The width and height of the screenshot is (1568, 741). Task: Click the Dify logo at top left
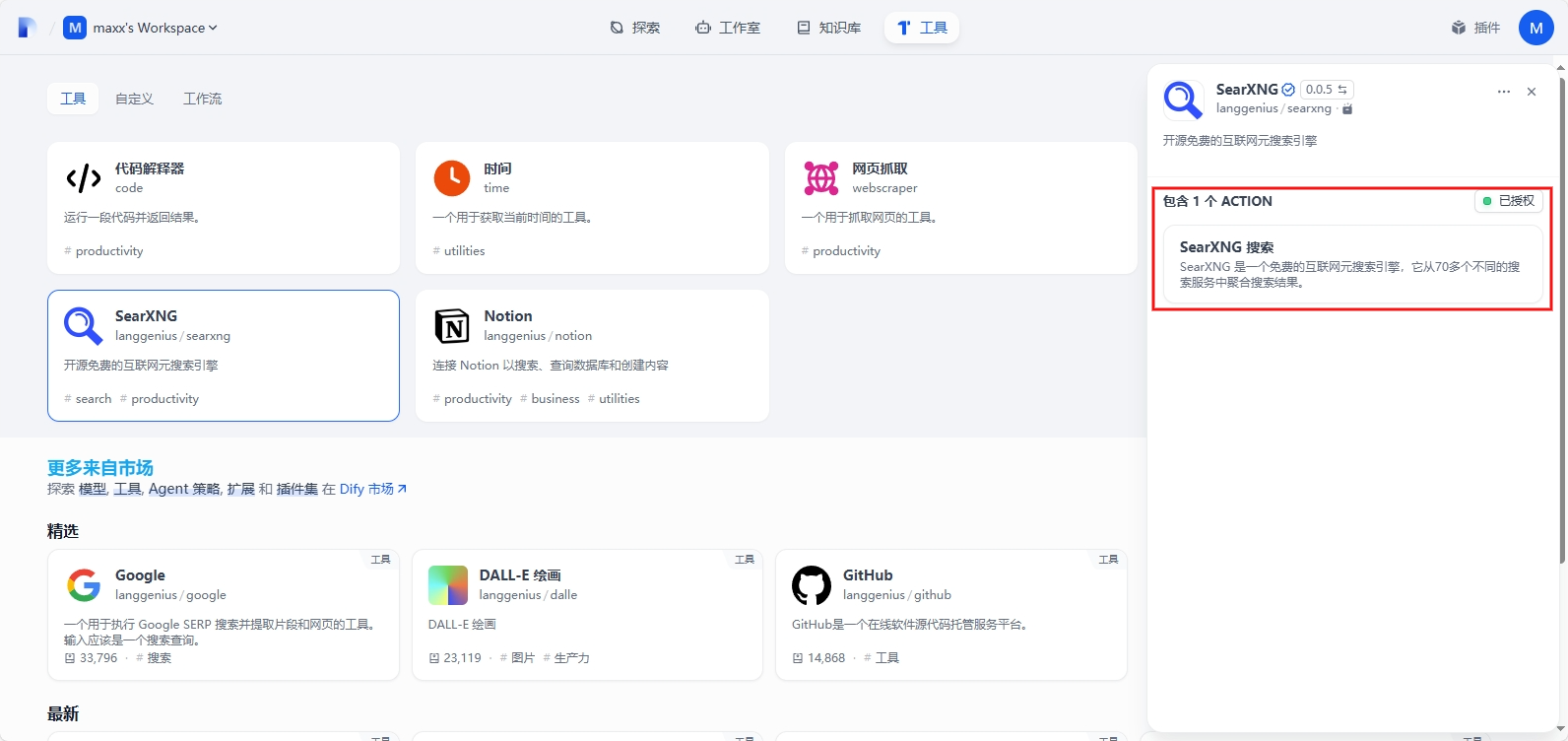pos(28,28)
